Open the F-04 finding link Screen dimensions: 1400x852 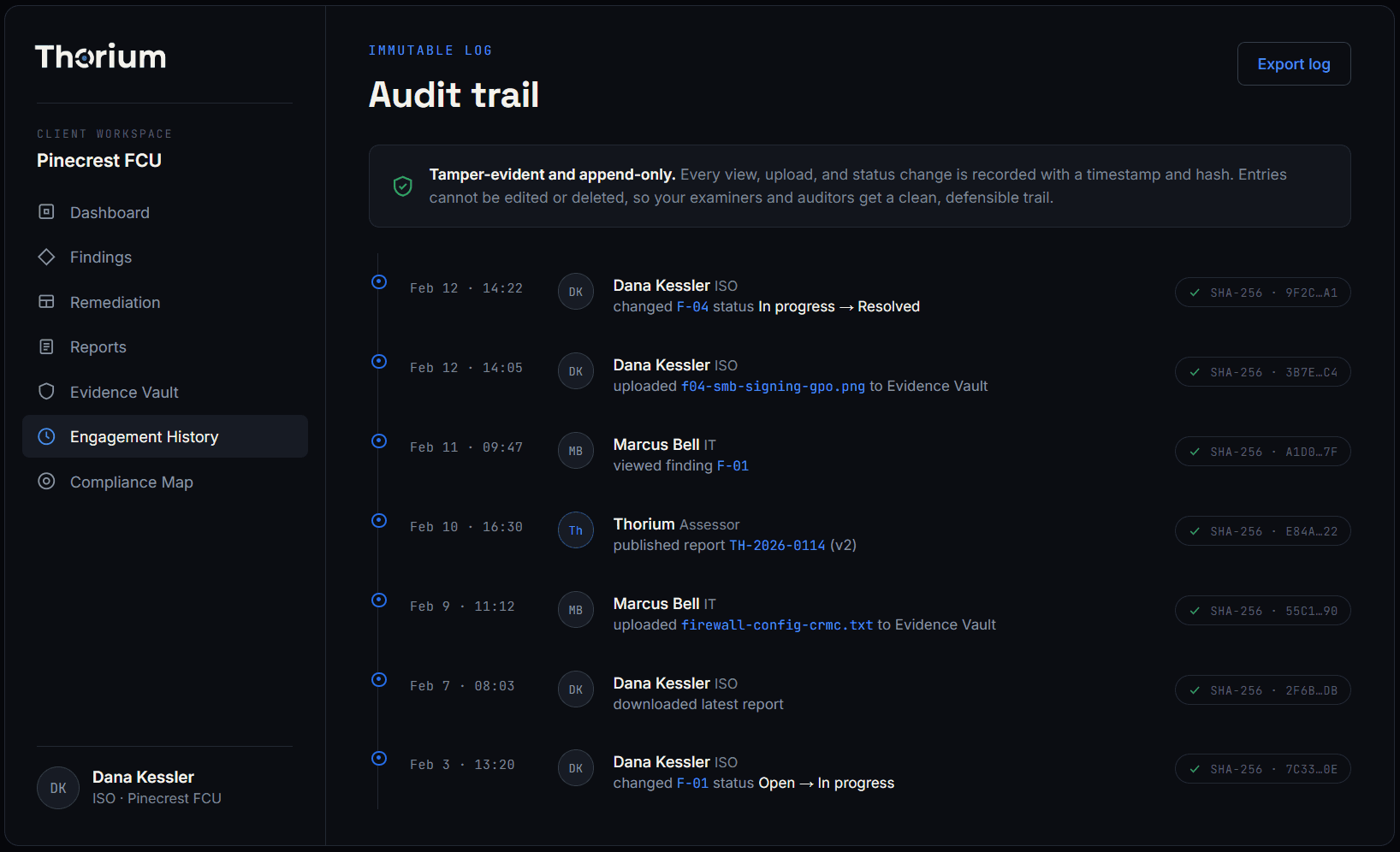click(x=692, y=306)
